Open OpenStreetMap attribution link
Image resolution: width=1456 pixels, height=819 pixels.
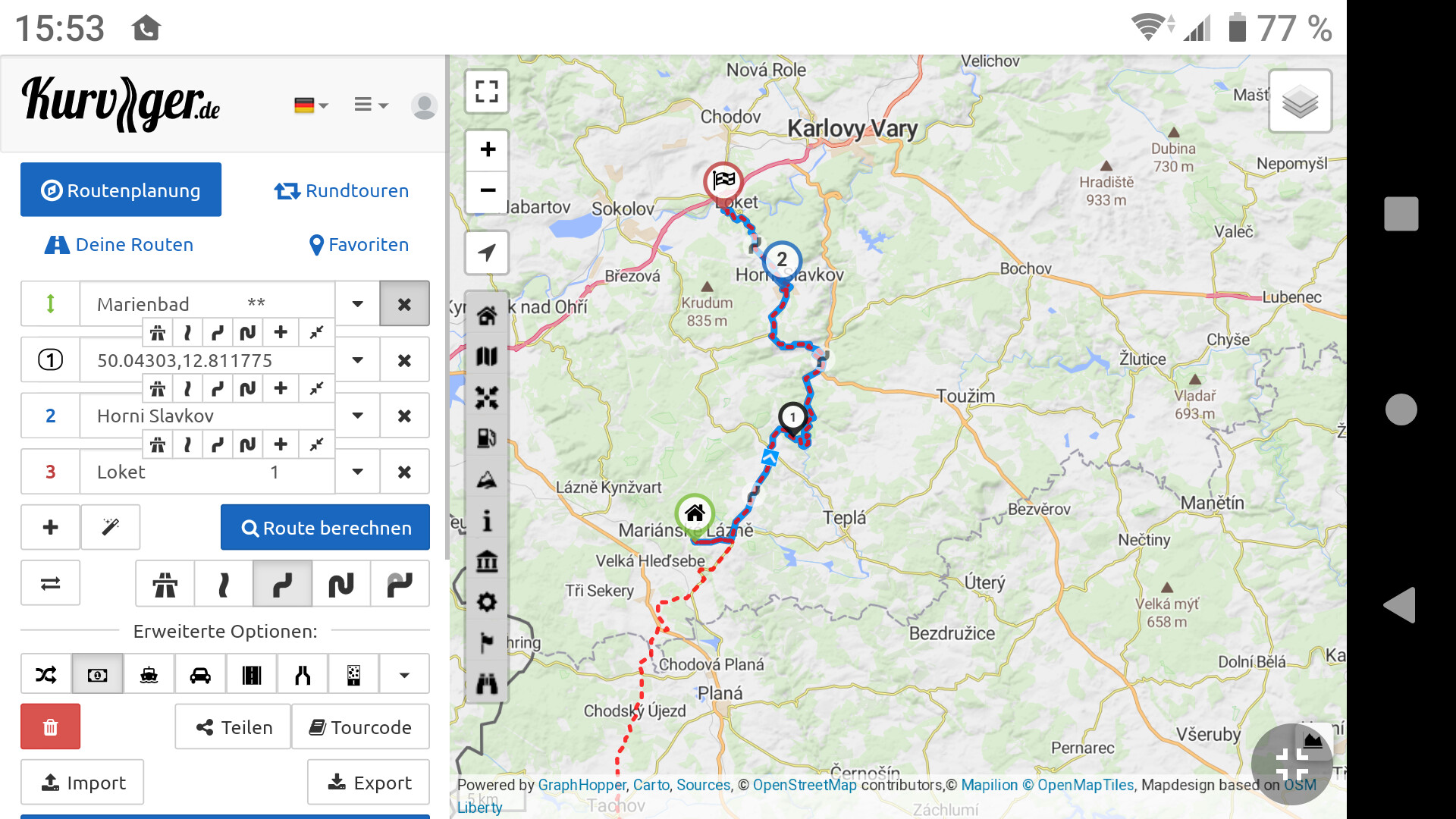pos(805,785)
